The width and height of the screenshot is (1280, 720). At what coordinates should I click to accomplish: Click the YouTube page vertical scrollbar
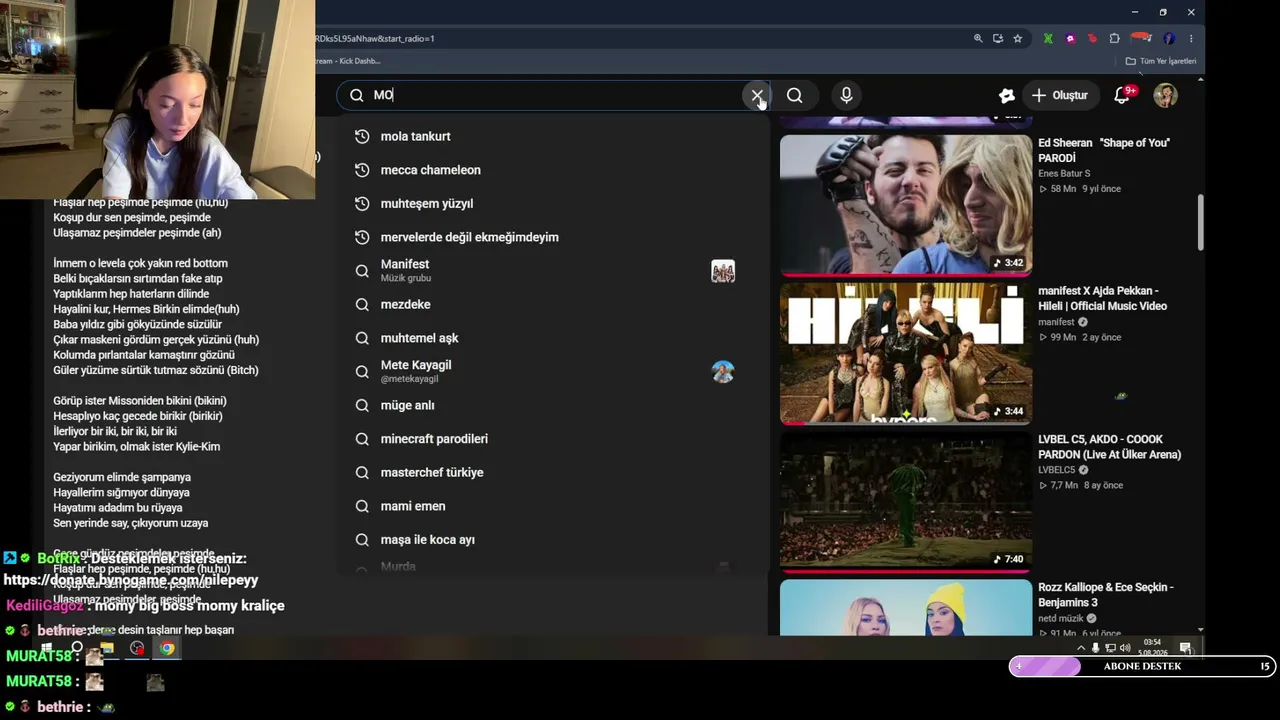(1201, 220)
